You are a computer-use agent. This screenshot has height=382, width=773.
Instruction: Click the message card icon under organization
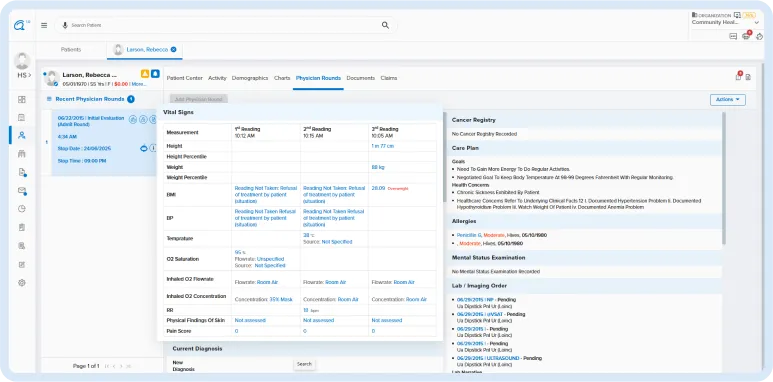pyautogui.click(x=733, y=36)
